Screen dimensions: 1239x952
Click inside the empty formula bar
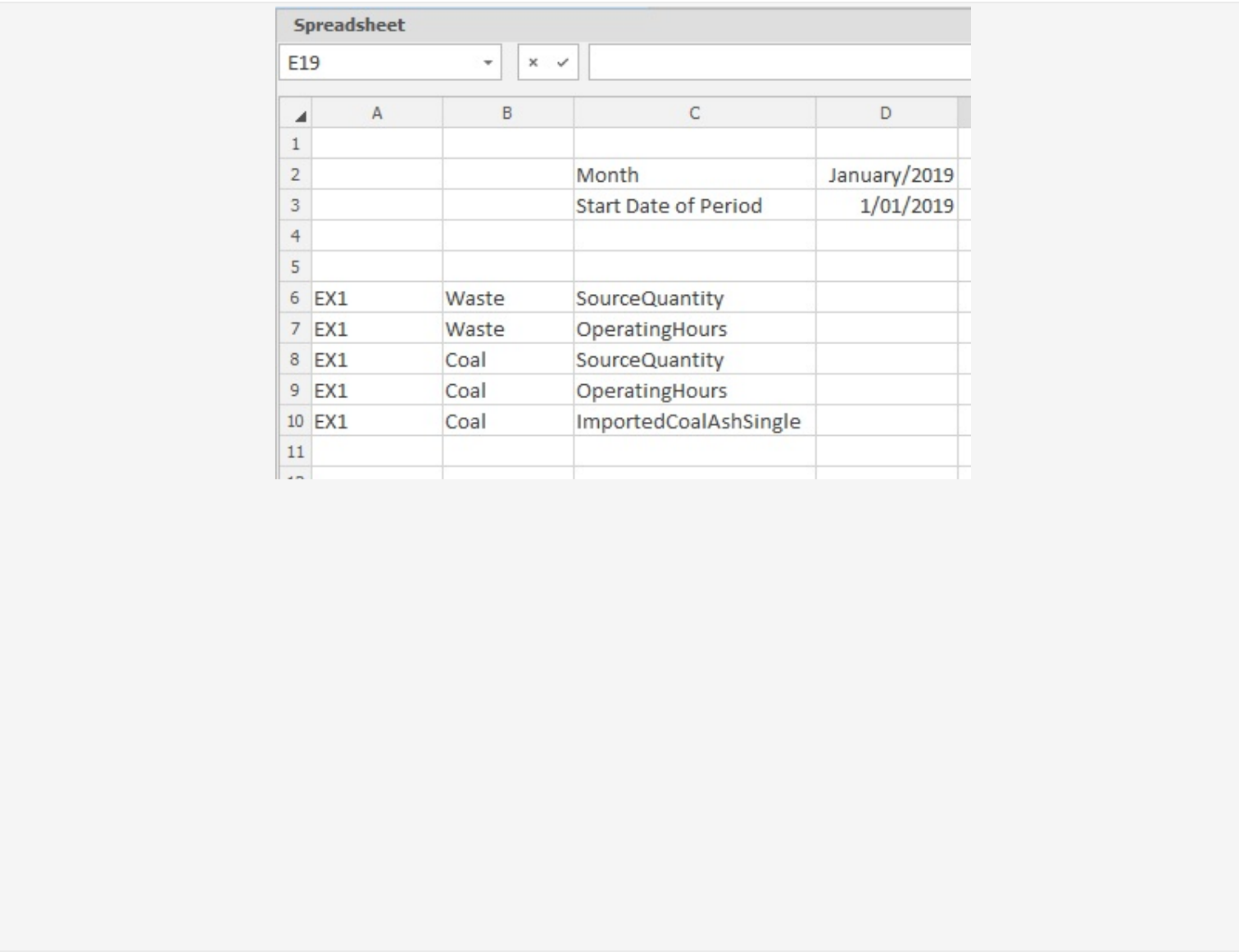[x=778, y=62]
